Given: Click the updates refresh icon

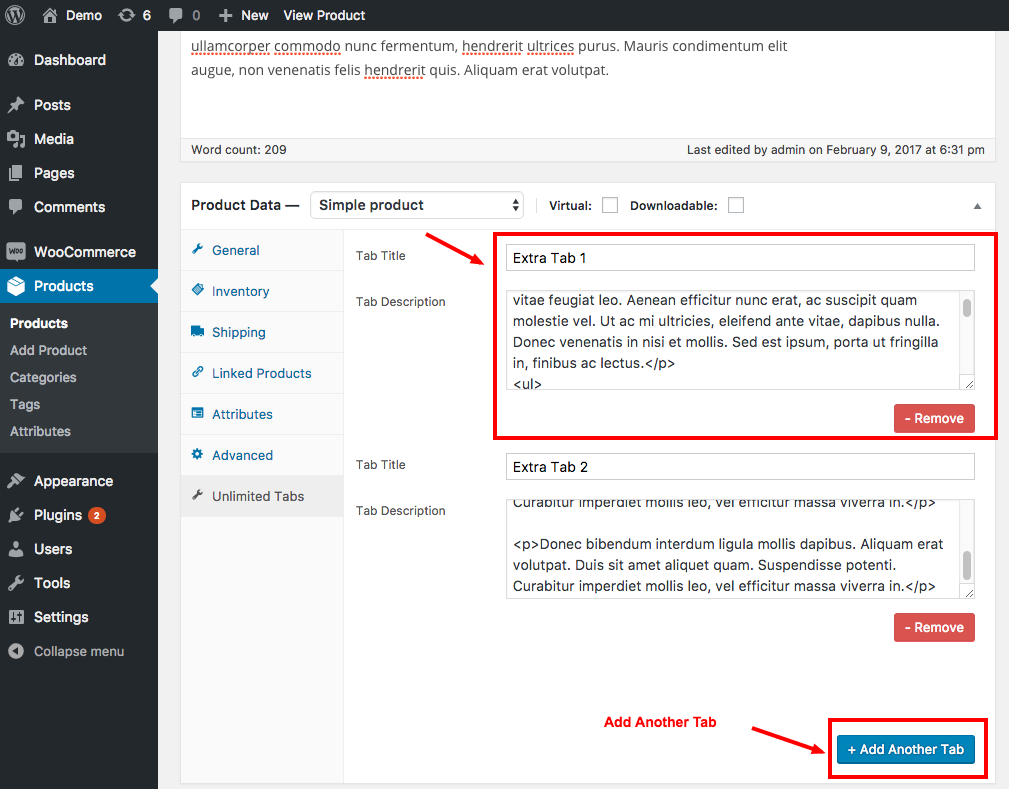Looking at the screenshot, I should [x=126, y=15].
